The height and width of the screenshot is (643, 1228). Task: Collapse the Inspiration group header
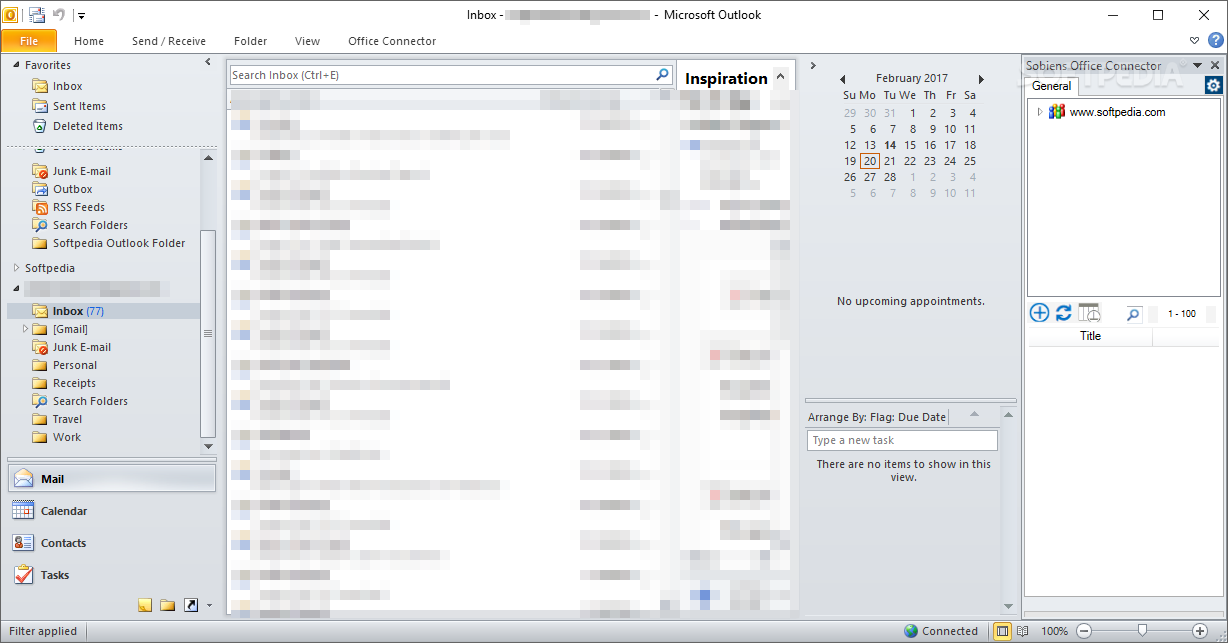780,76
